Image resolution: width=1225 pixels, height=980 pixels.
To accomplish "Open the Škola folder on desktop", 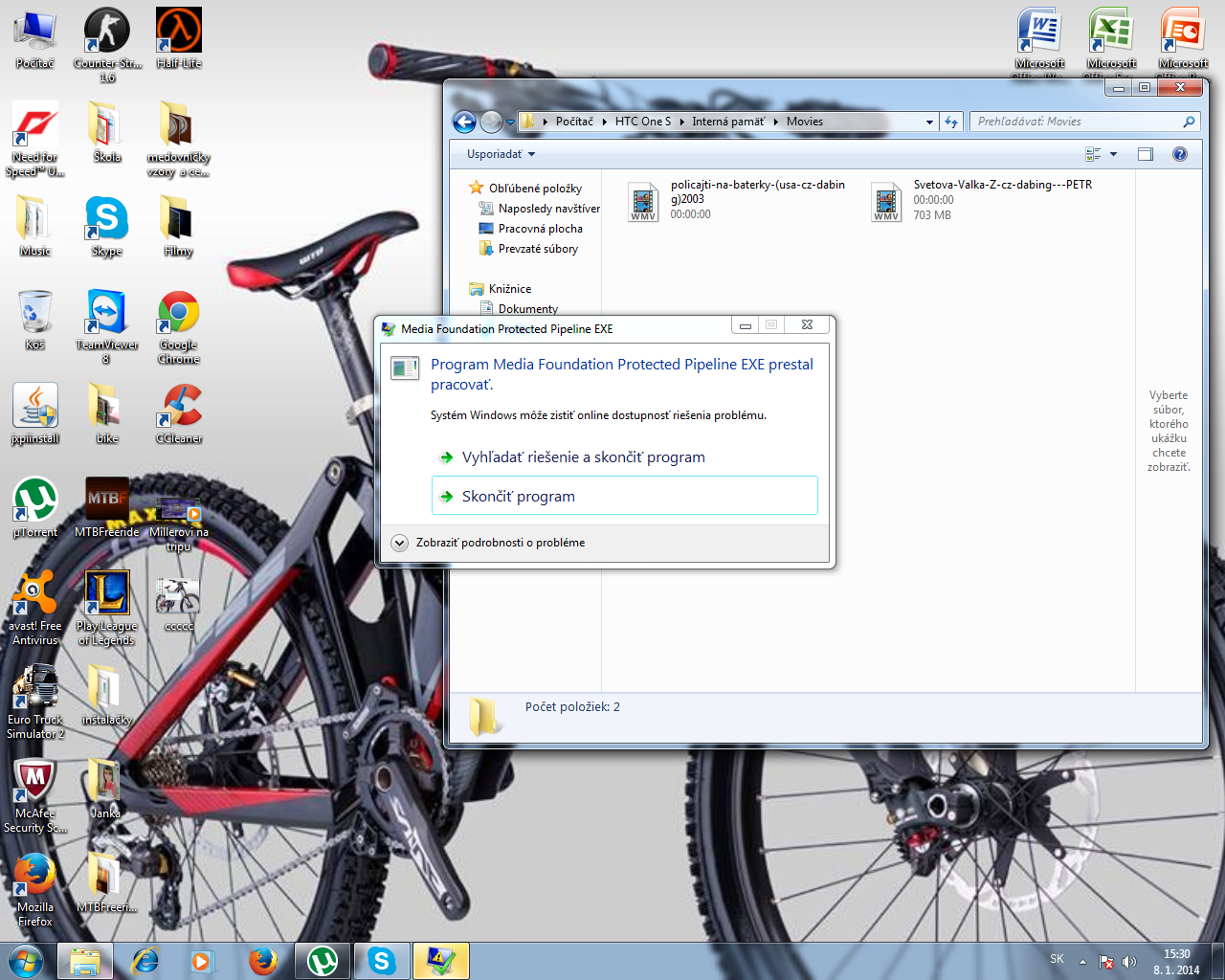I will (107, 133).
